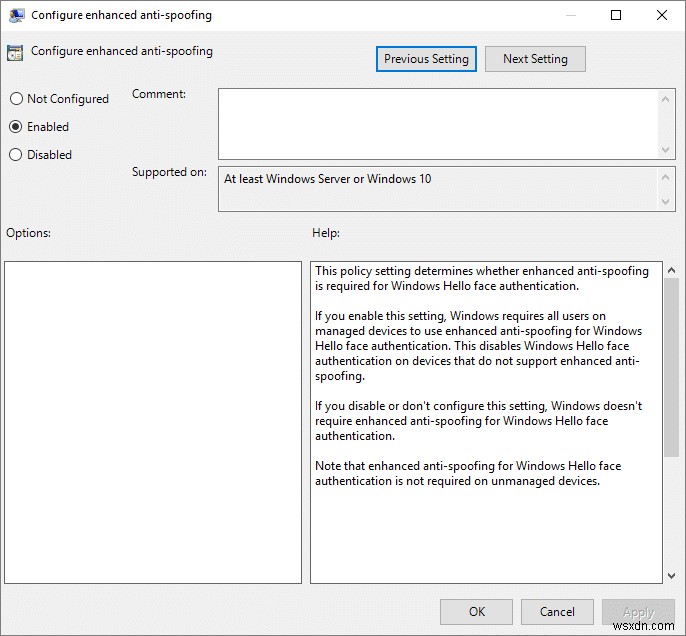Click the 'Supported on:' label
686x636 pixels.
[169, 172]
